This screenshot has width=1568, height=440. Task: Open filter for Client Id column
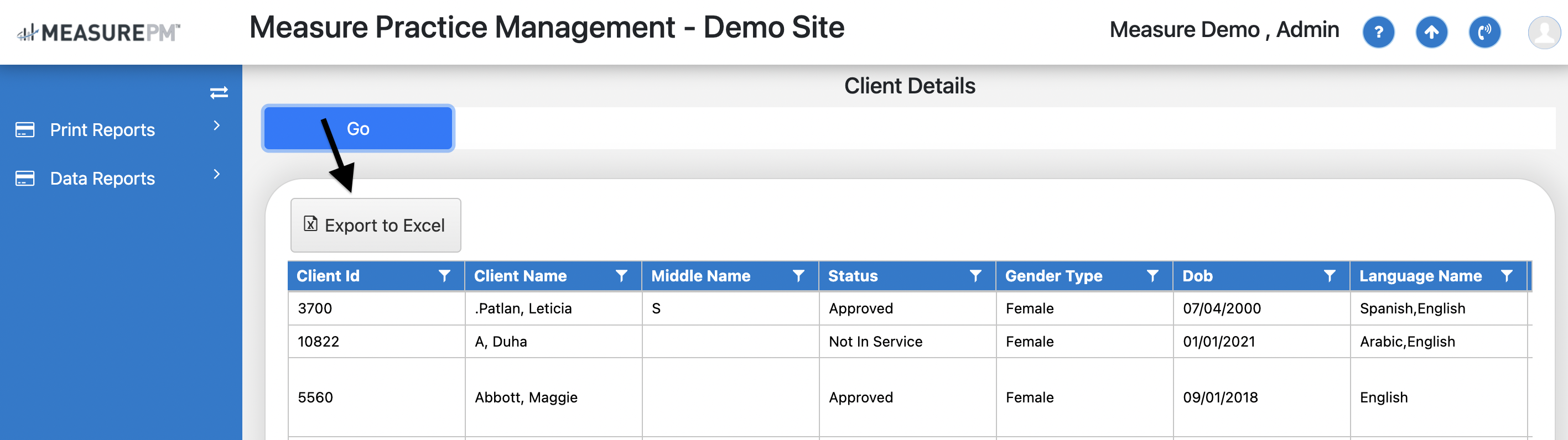[x=444, y=276]
